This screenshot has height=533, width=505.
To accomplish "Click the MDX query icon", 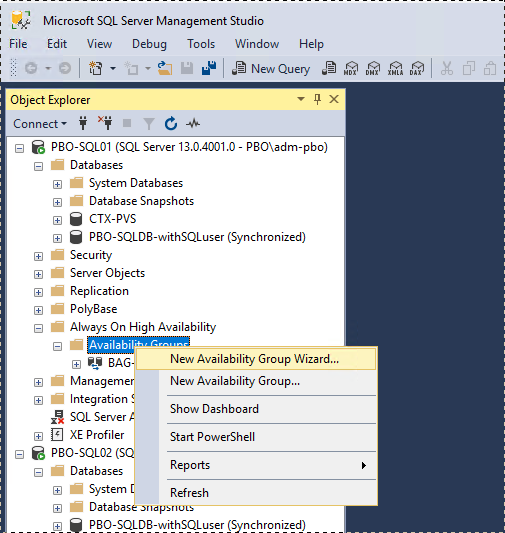I will coord(351,68).
